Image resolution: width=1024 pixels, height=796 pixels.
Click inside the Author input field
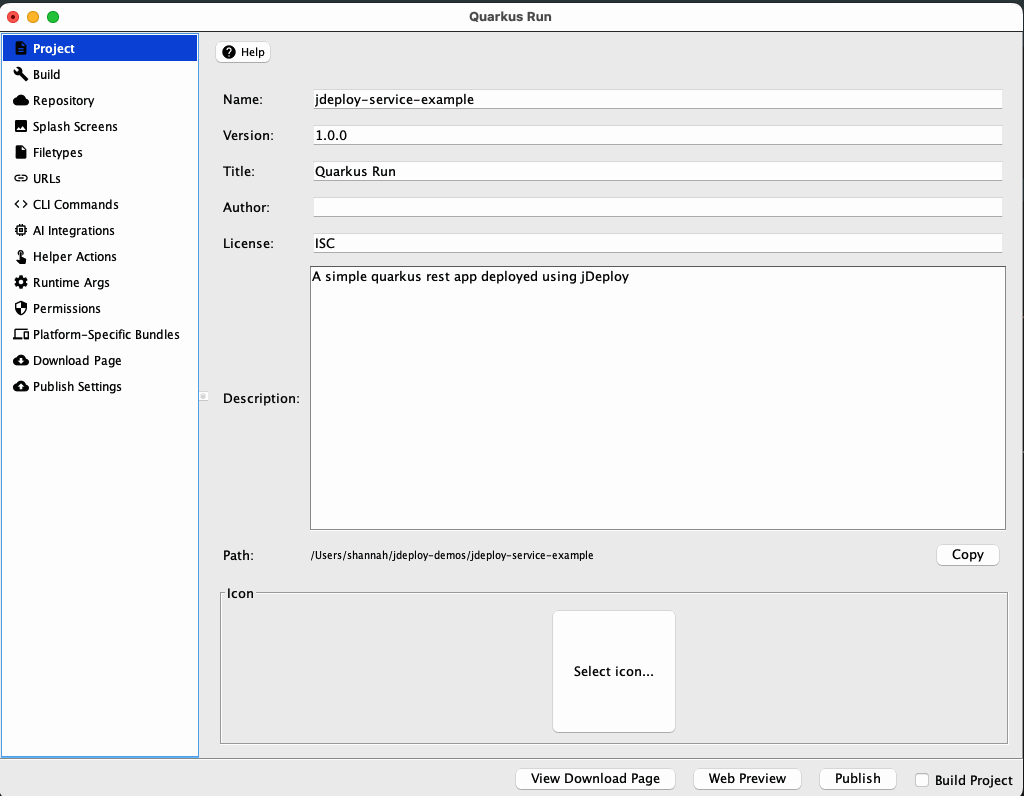655,207
